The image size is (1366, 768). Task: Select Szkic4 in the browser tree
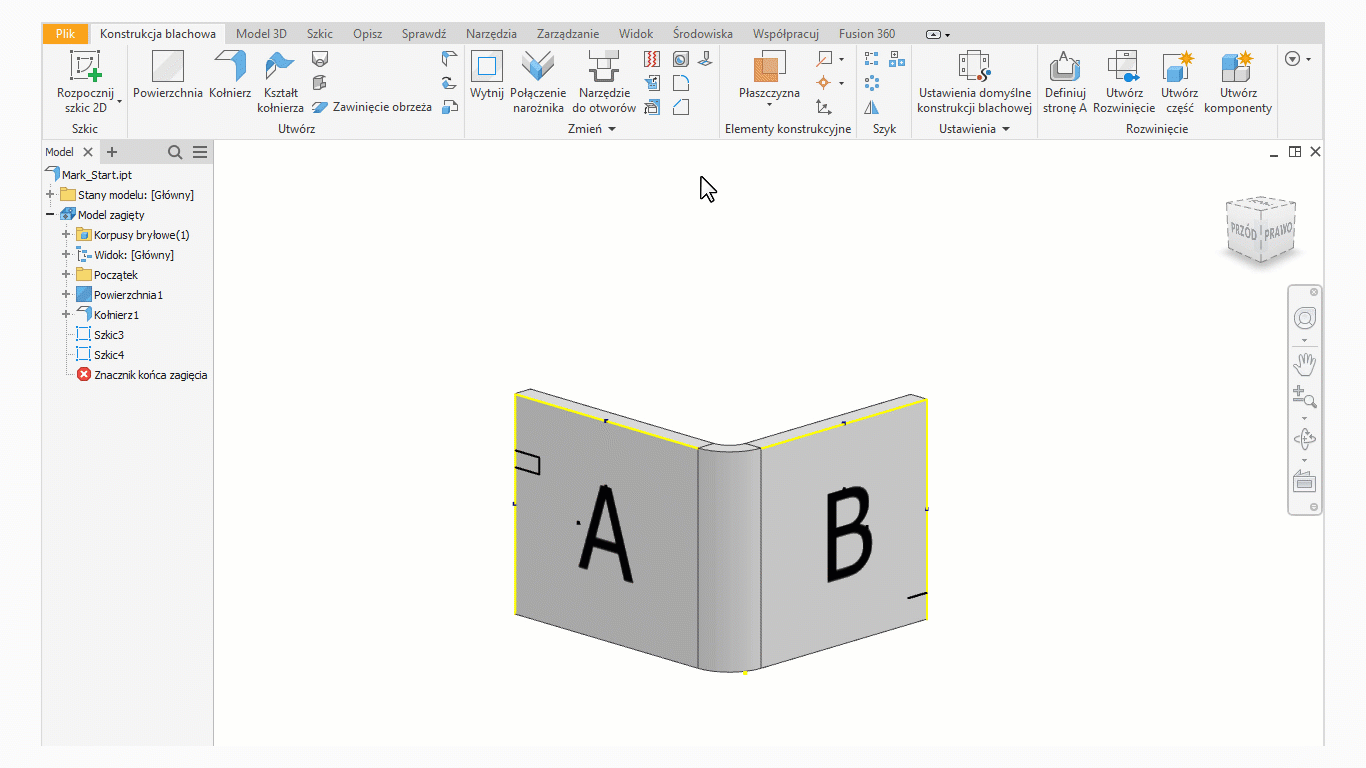tap(109, 355)
